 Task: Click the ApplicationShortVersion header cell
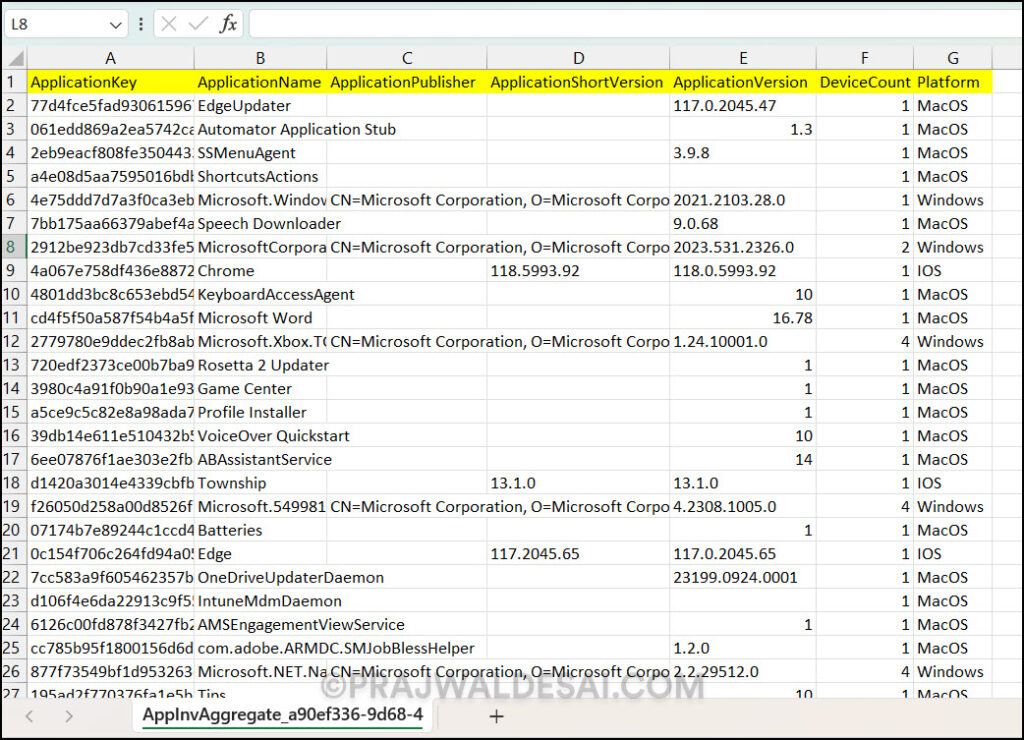click(x=578, y=82)
